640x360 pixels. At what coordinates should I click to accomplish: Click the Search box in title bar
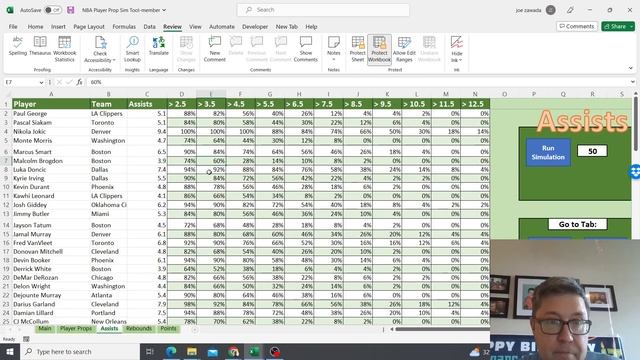tap(323, 10)
